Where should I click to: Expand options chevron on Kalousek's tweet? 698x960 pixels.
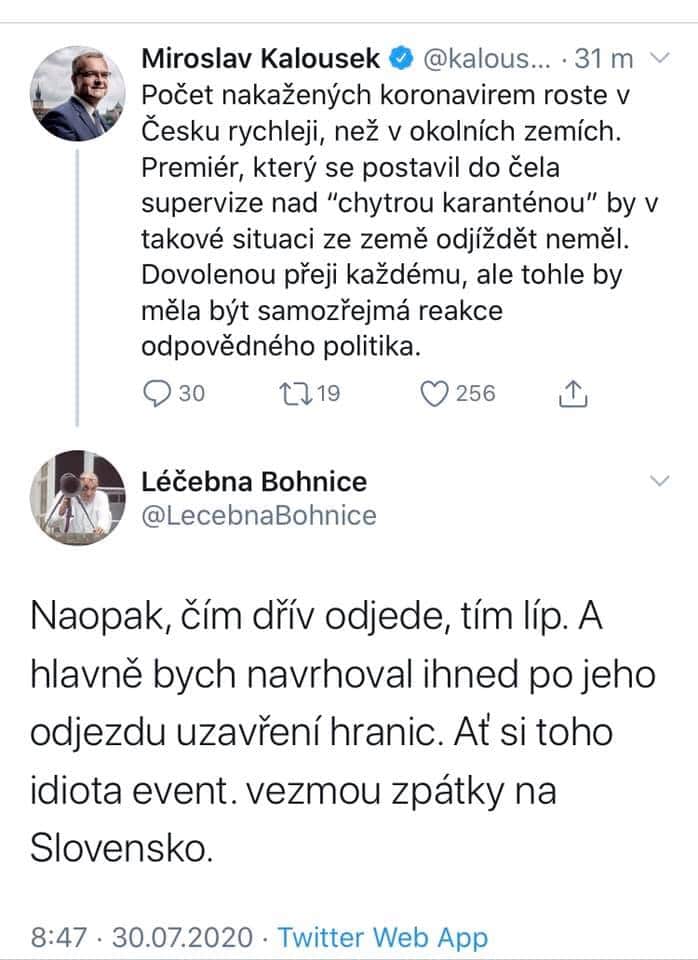[659, 59]
